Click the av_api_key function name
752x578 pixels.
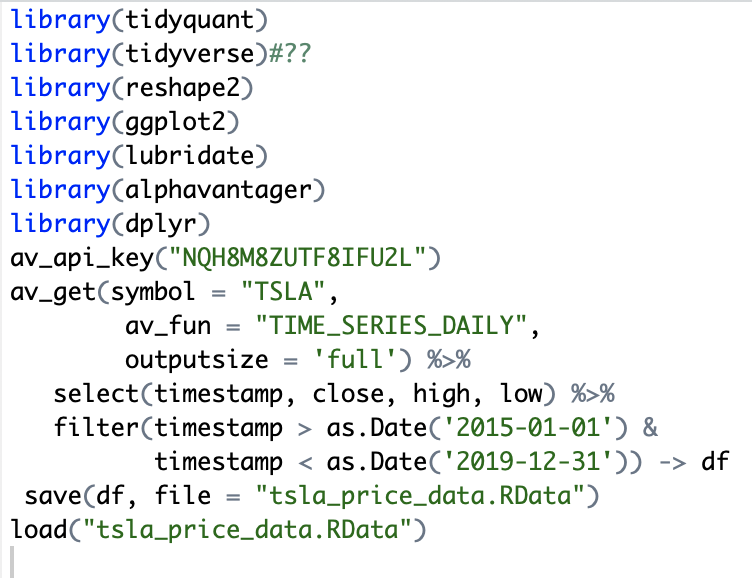pyautogui.click(x=82, y=259)
